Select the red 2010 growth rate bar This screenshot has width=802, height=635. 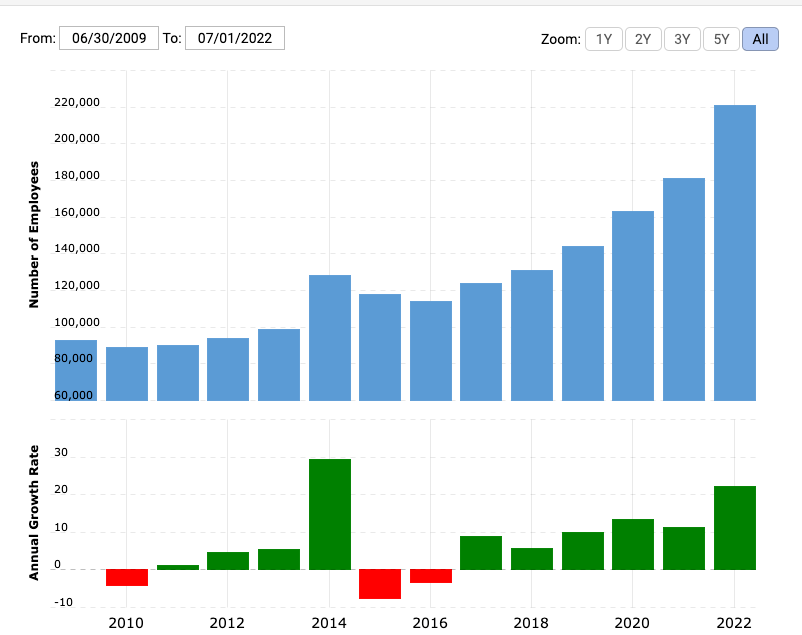[x=127, y=578]
